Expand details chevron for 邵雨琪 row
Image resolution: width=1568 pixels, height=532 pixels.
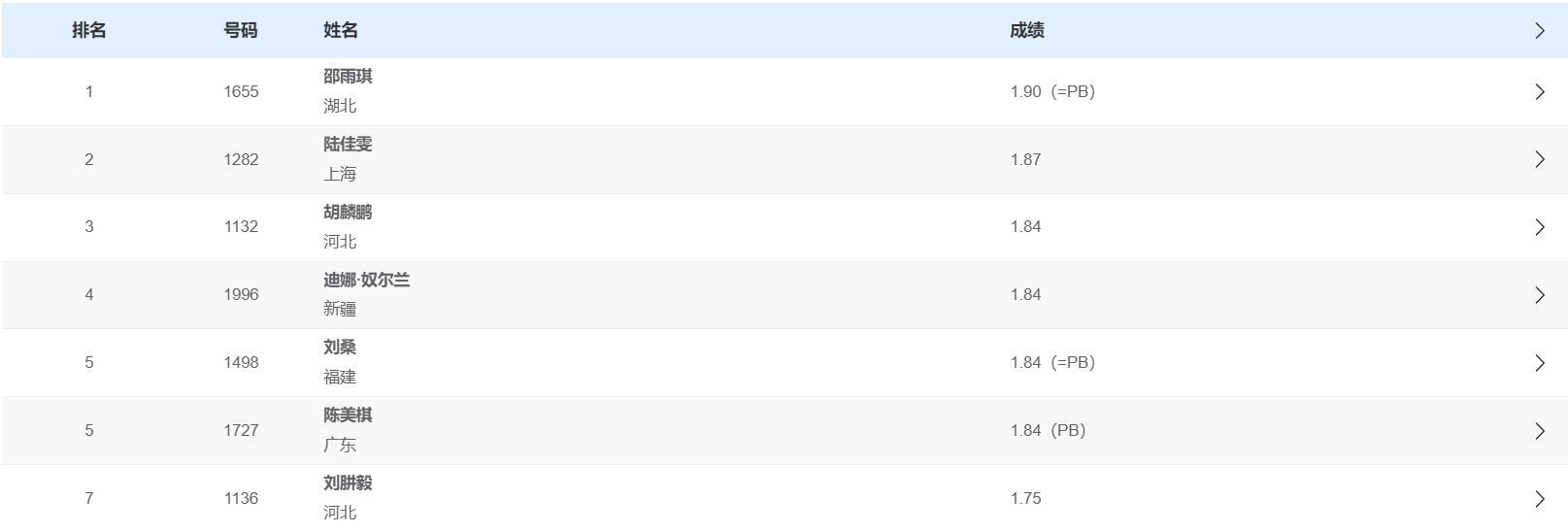point(1539,91)
